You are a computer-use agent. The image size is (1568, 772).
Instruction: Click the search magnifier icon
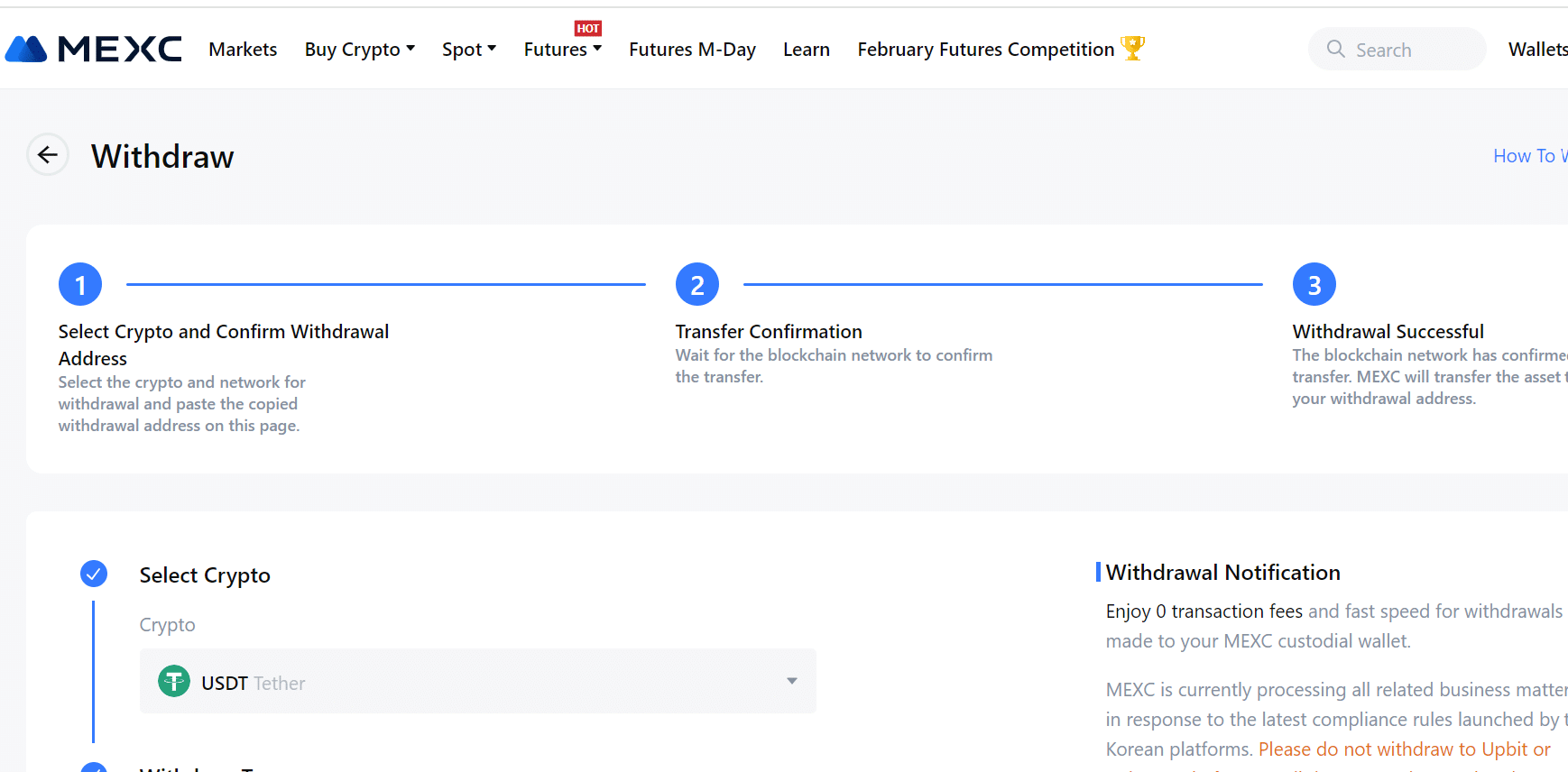[1336, 49]
